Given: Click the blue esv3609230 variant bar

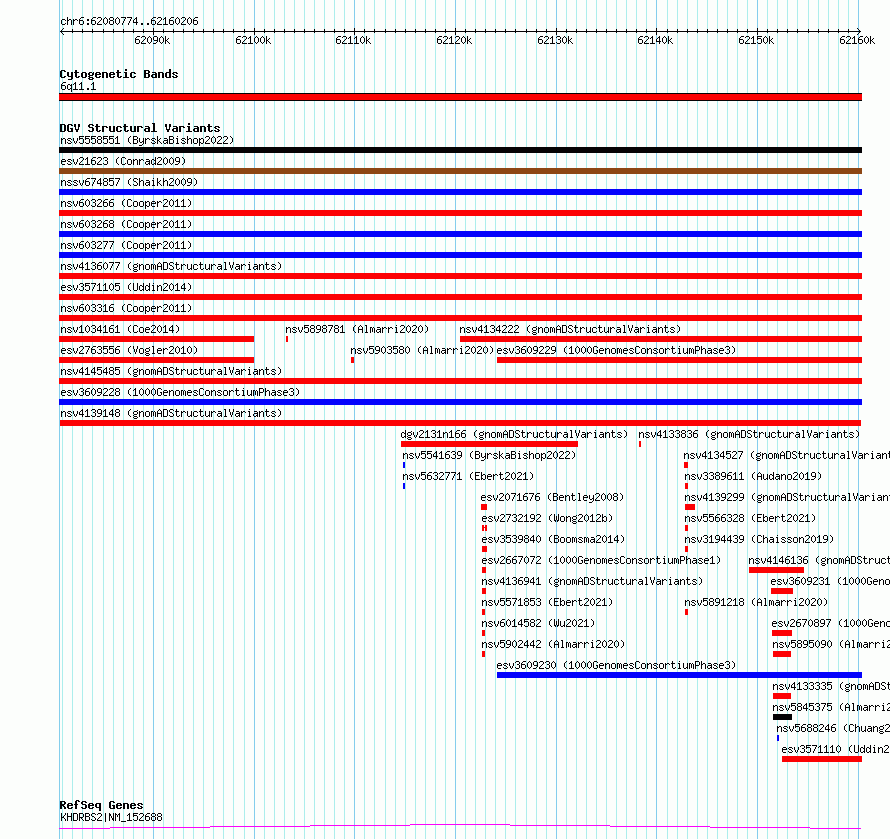Looking at the screenshot, I should point(679,675).
